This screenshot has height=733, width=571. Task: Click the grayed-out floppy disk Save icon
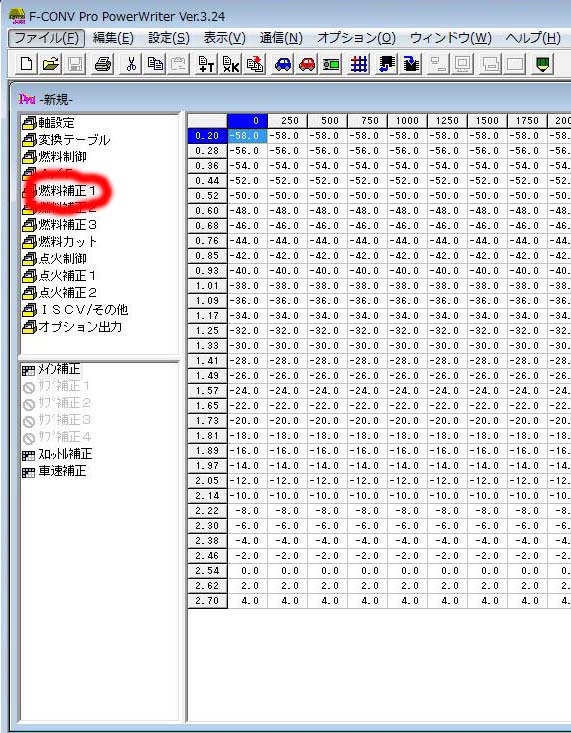point(75,64)
